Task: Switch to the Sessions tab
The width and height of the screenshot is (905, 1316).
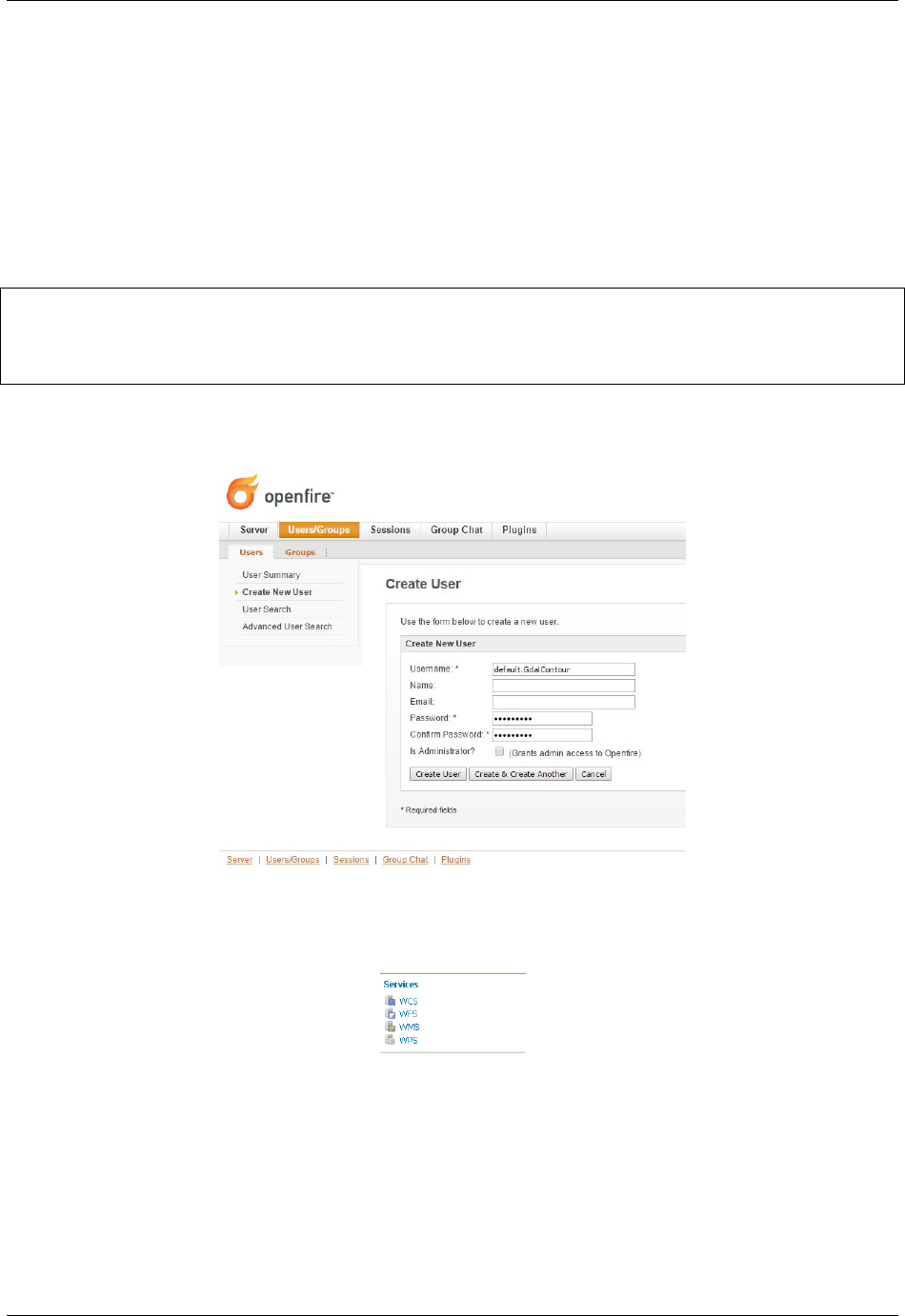Action: [x=391, y=530]
